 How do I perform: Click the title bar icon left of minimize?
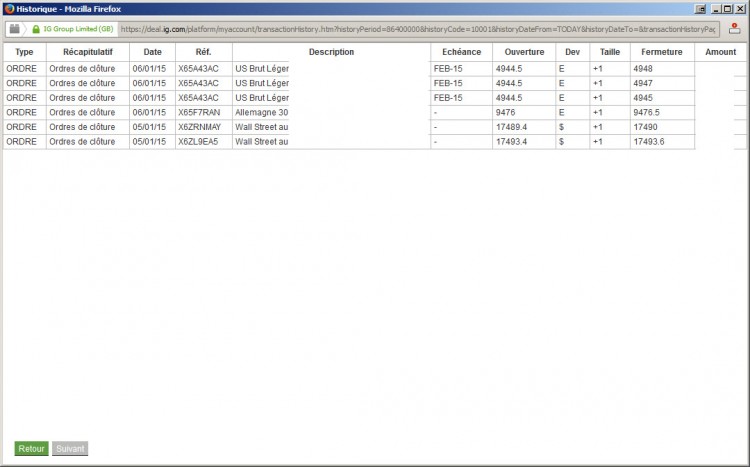[700, 9]
